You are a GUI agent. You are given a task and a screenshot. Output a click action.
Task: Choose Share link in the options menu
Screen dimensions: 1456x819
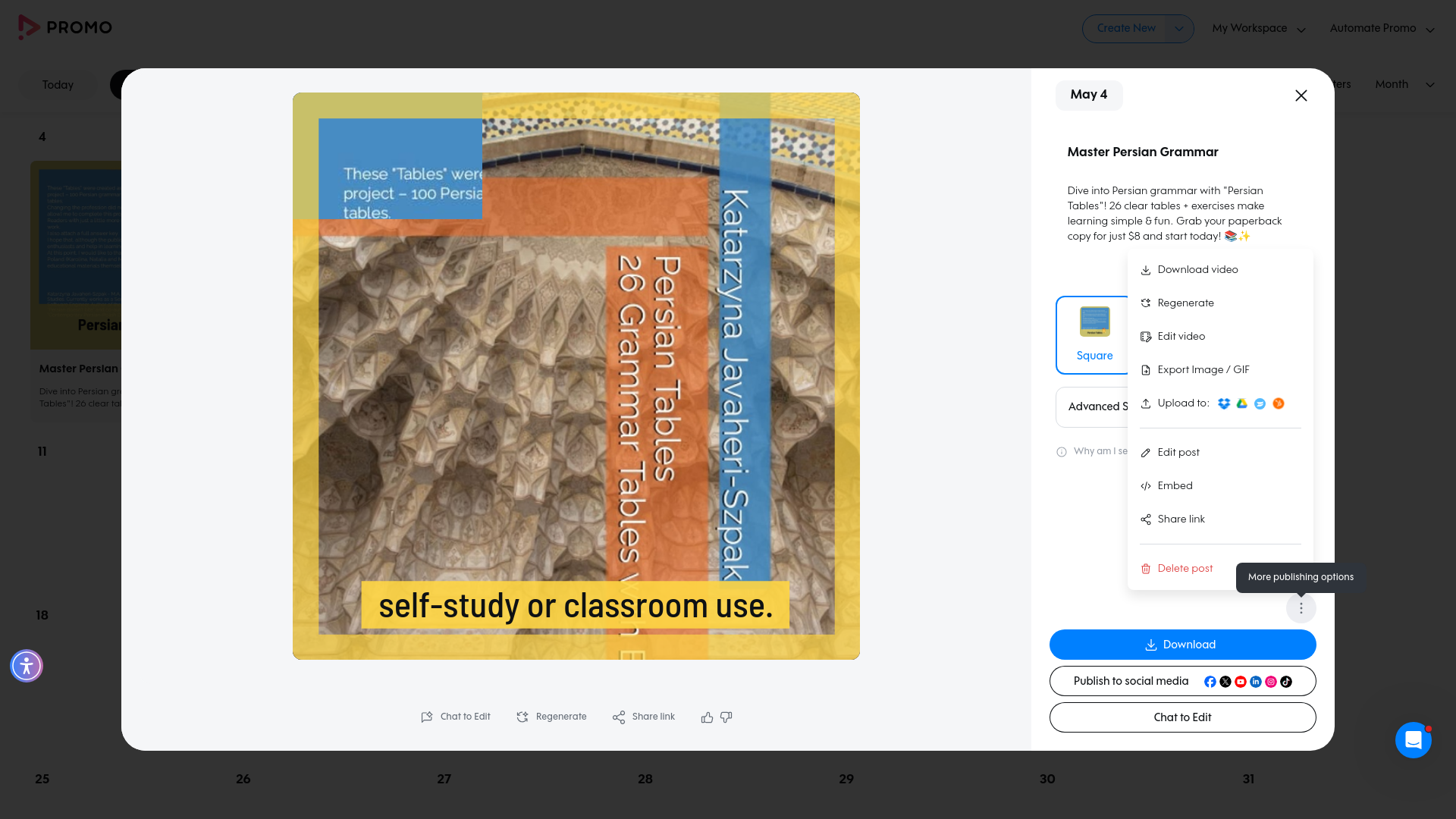click(1220, 519)
